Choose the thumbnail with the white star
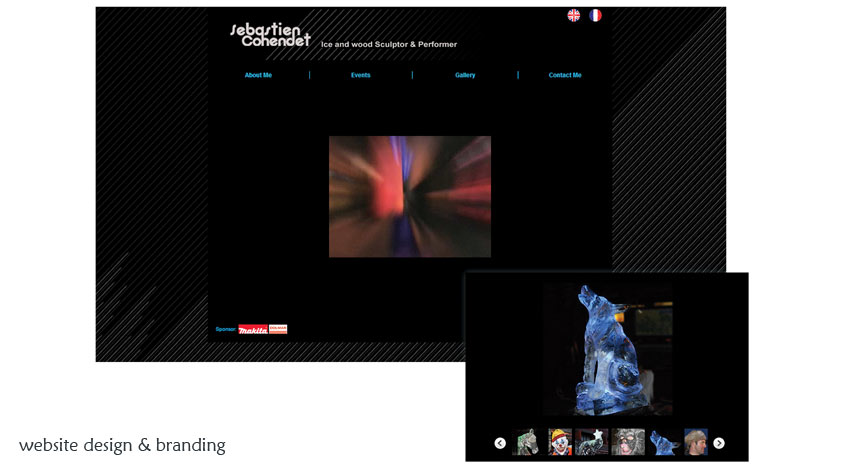 point(592,442)
